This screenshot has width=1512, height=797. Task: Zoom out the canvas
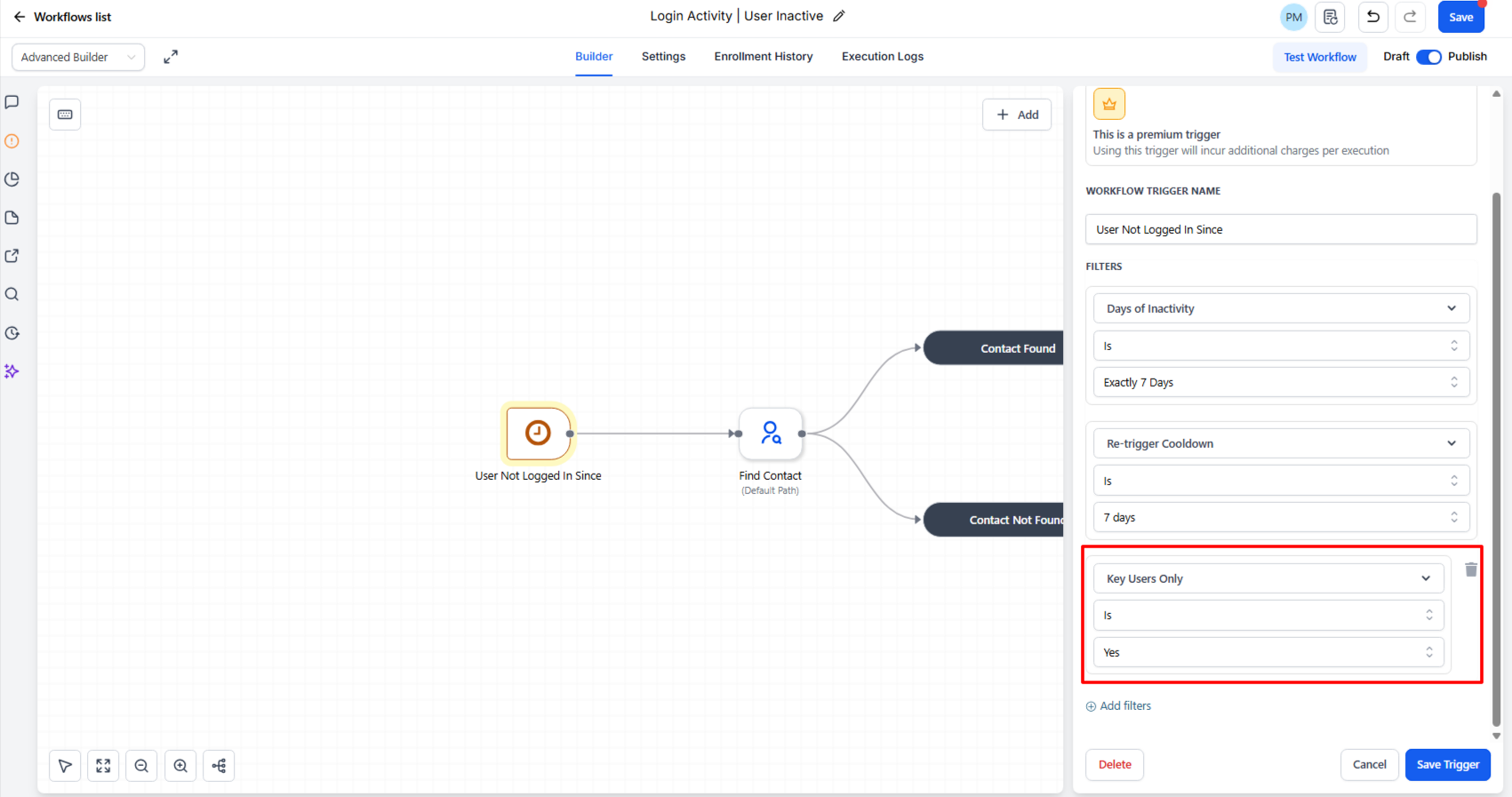click(141, 766)
